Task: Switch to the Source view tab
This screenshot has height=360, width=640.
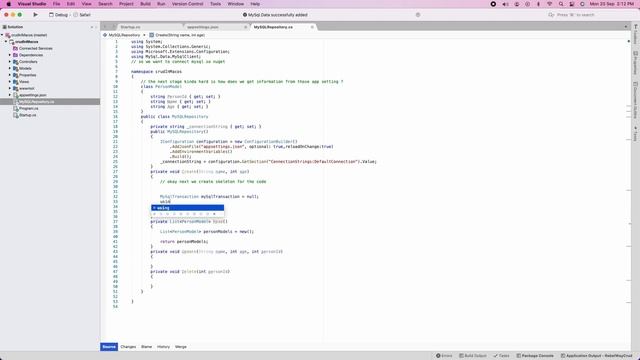Action: 109,347
